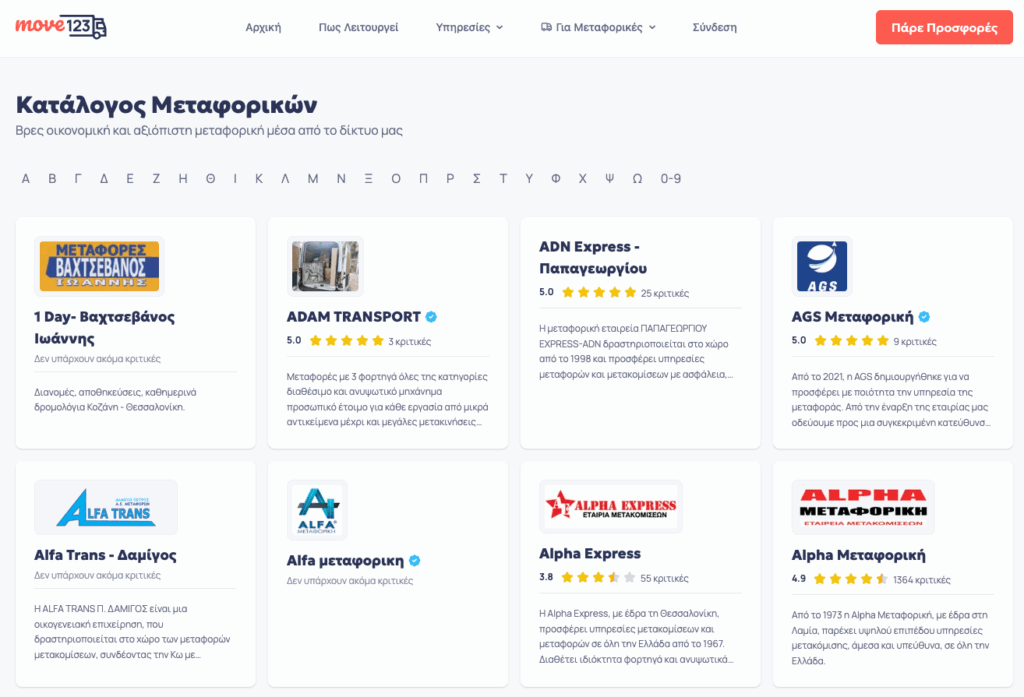
Task: Filter companies by letter Σ
Action: (477, 178)
